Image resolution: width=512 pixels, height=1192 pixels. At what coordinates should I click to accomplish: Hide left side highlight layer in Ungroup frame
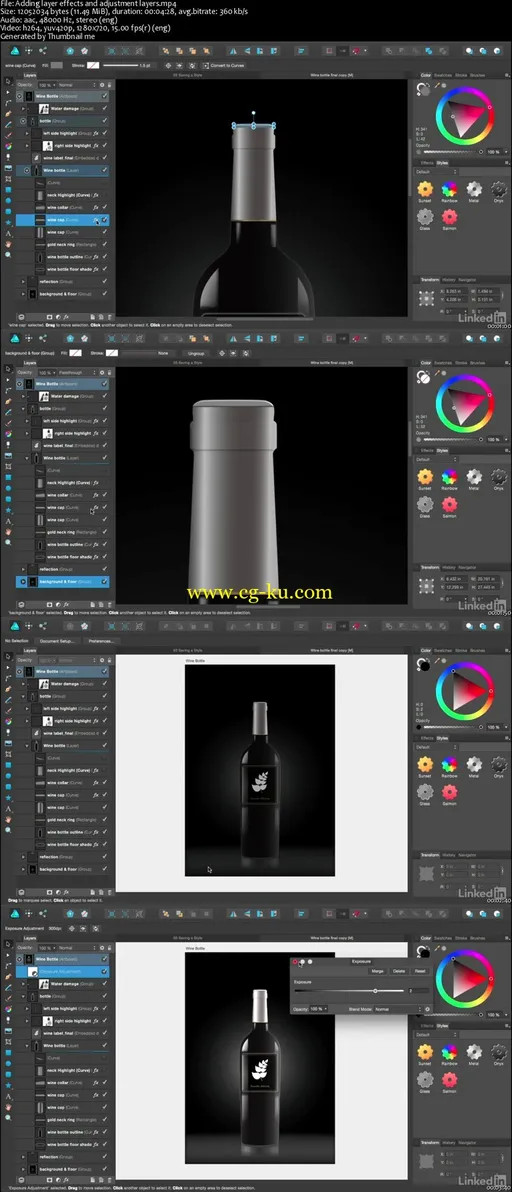point(104,420)
